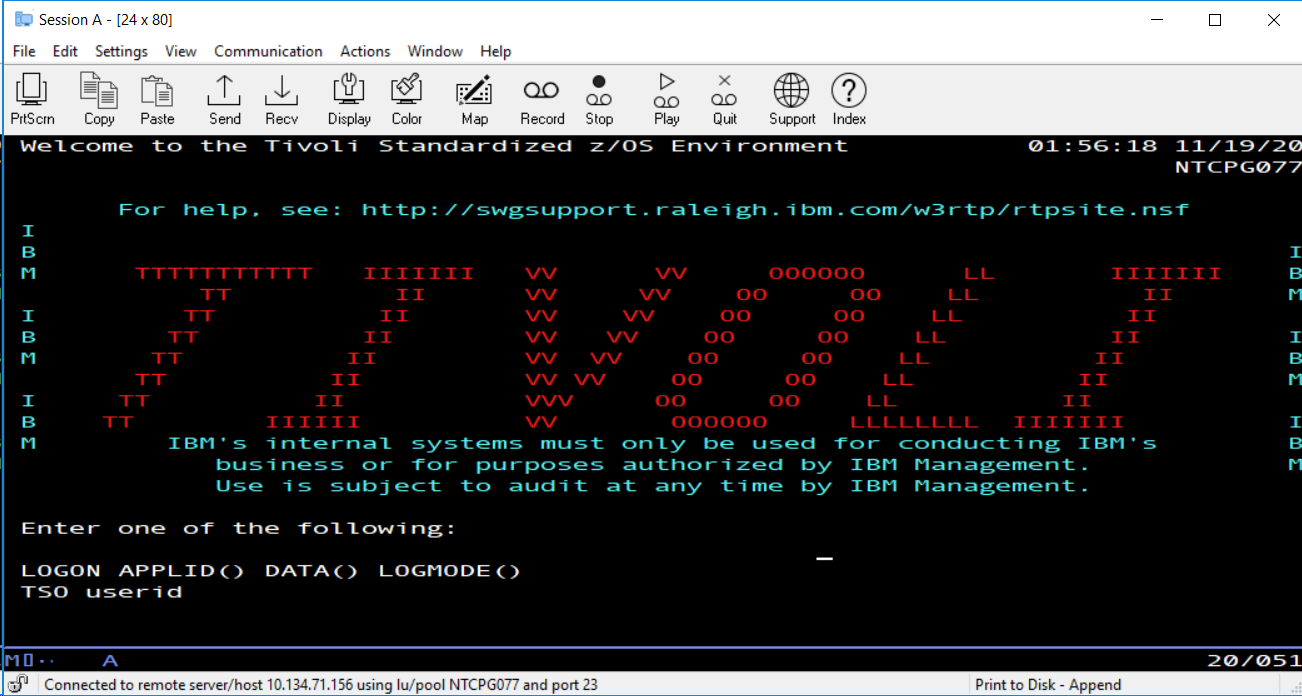
Task: Click 'Use is subject to audit' line
Action: click(653, 486)
